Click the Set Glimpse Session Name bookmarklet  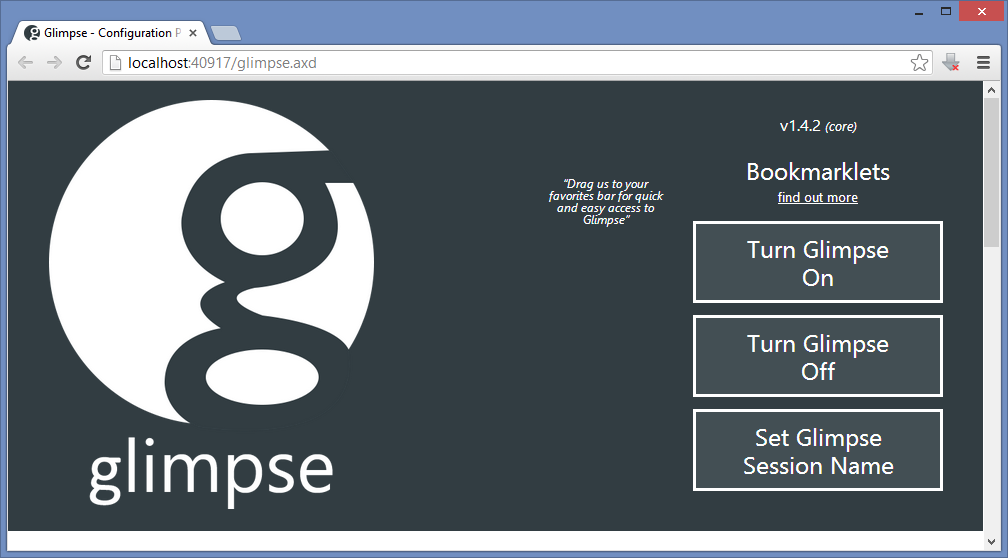tap(818, 450)
